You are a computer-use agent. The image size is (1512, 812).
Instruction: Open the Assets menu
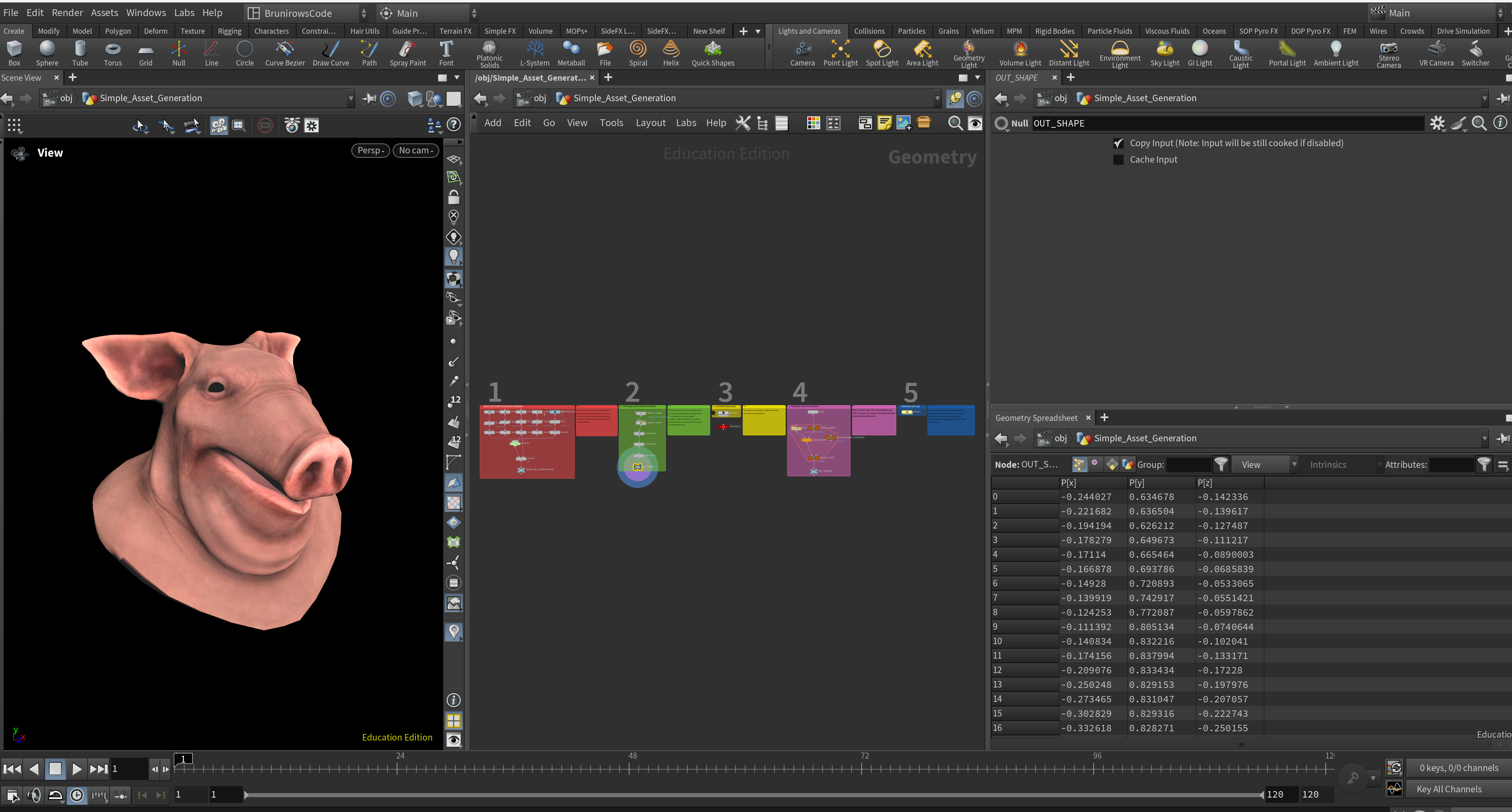click(104, 12)
